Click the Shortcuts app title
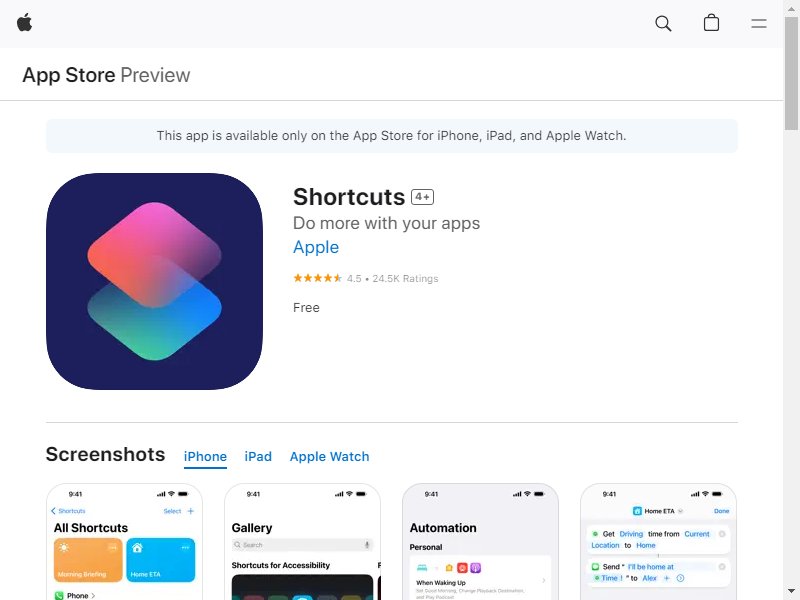The width and height of the screenshot is (800, 600). pyautogui.click(x=349, y=197)
